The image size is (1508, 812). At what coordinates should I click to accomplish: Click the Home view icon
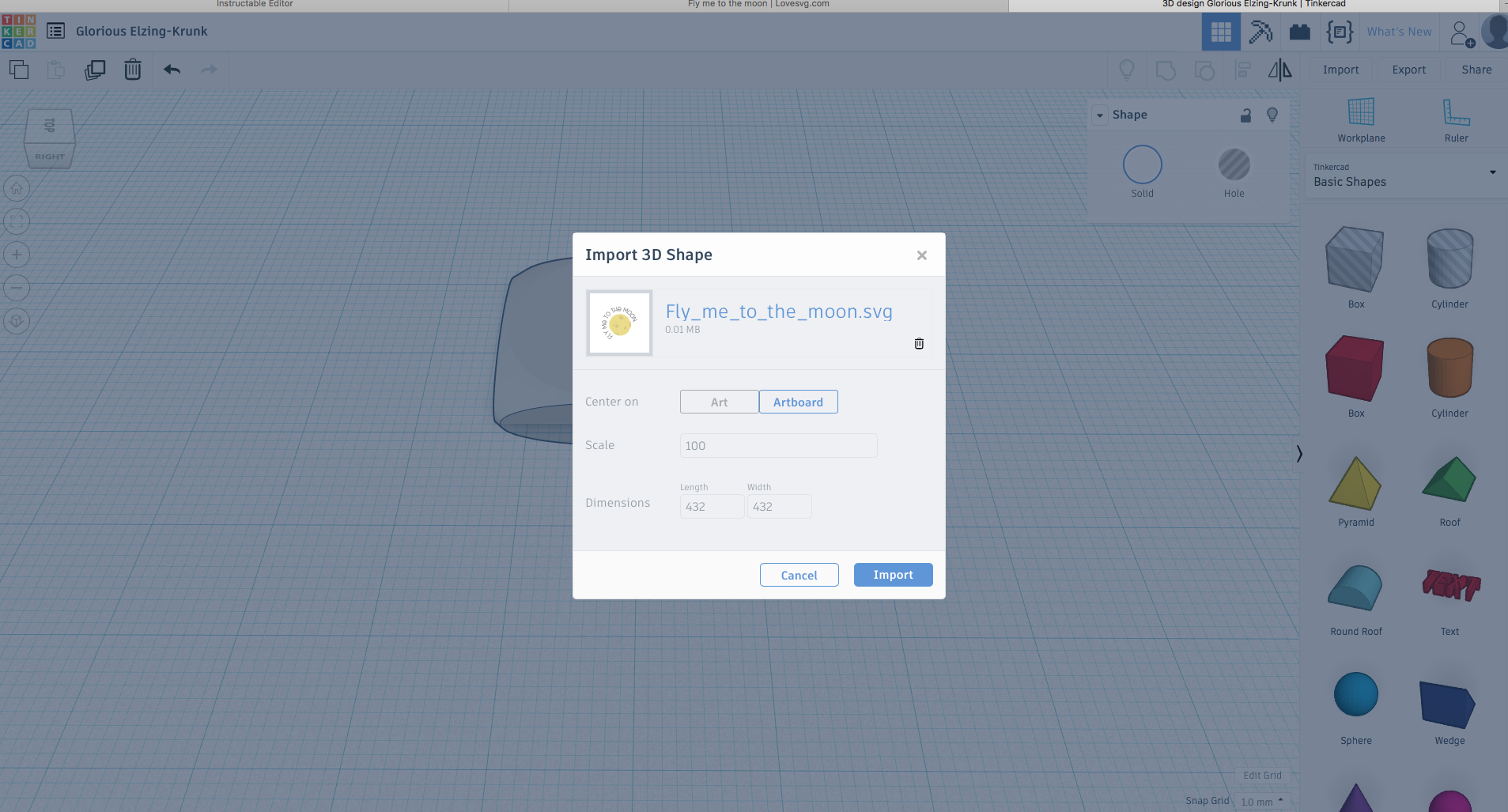tap(17, 188)
